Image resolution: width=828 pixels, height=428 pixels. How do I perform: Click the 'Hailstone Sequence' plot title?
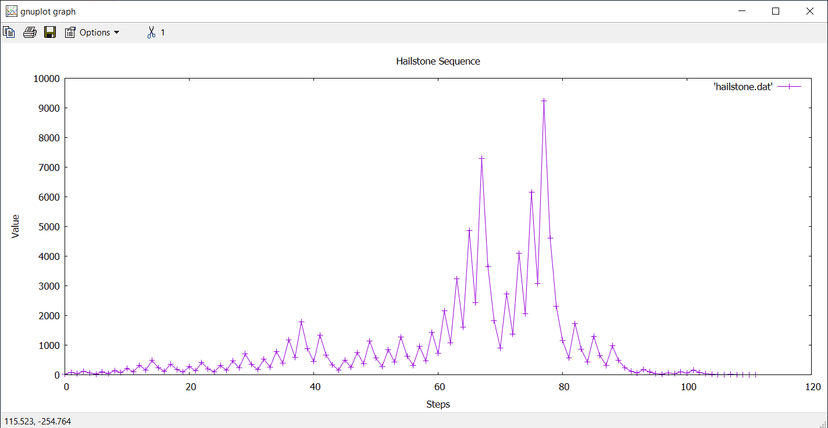439,61
